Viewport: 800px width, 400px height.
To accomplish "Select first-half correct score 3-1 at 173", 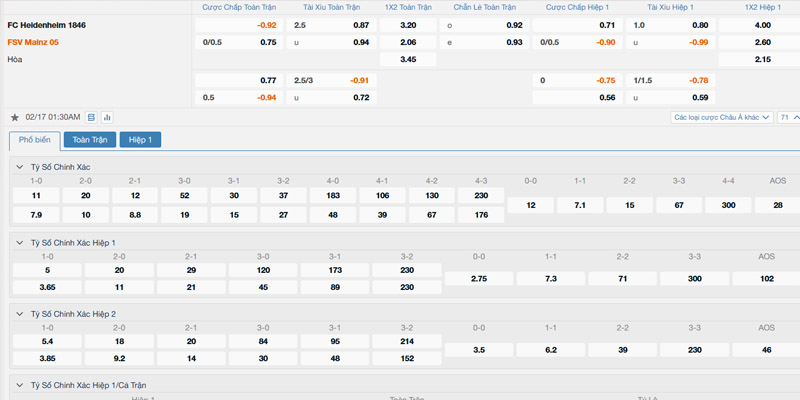I will tap(335, 270).
